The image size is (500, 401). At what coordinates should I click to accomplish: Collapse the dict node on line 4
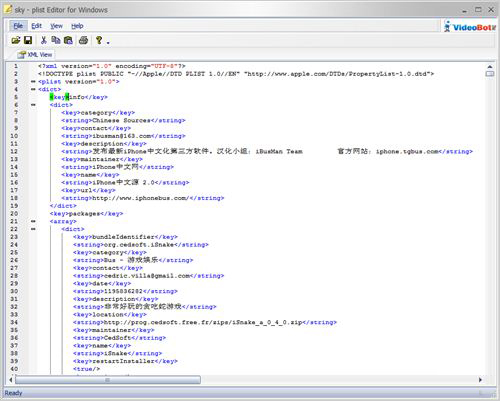point(33,89)
